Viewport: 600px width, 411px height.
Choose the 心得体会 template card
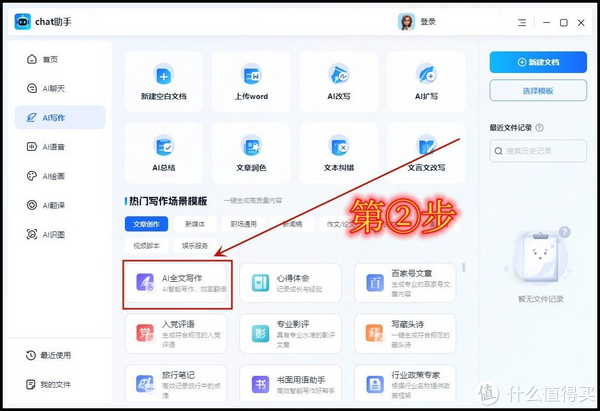(x=290, y=284)
